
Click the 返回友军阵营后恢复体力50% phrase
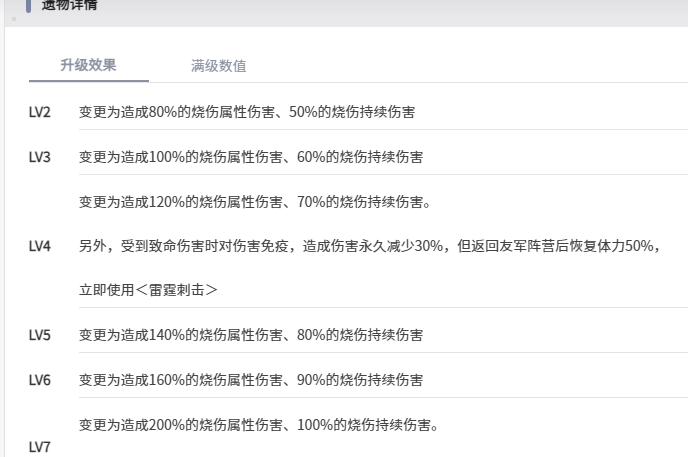pos(572,246)
